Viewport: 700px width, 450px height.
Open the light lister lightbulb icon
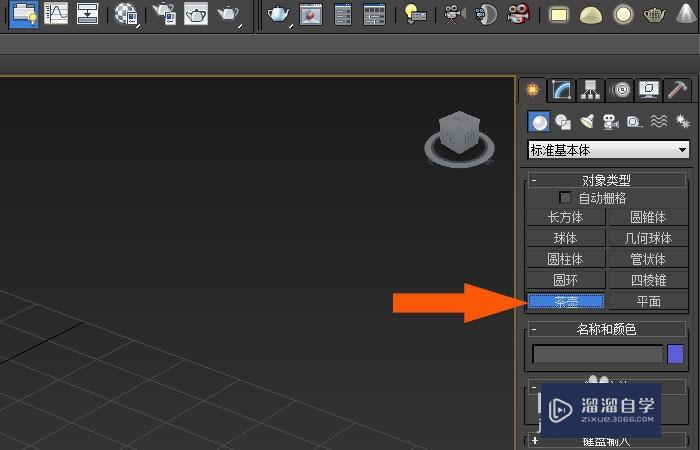[415, 14]
